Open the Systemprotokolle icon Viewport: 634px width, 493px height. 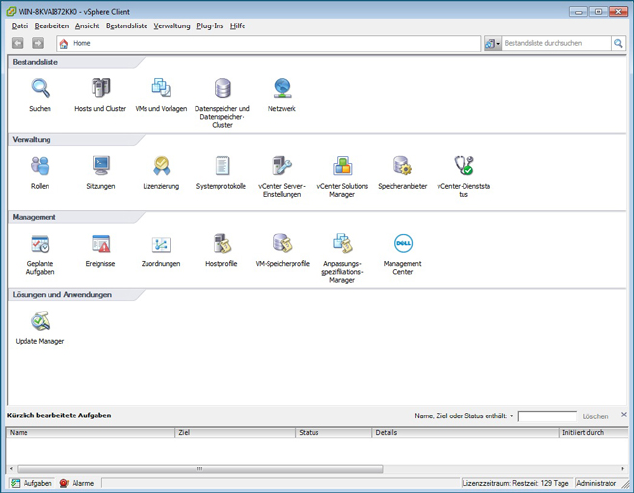tap(222, 166)
